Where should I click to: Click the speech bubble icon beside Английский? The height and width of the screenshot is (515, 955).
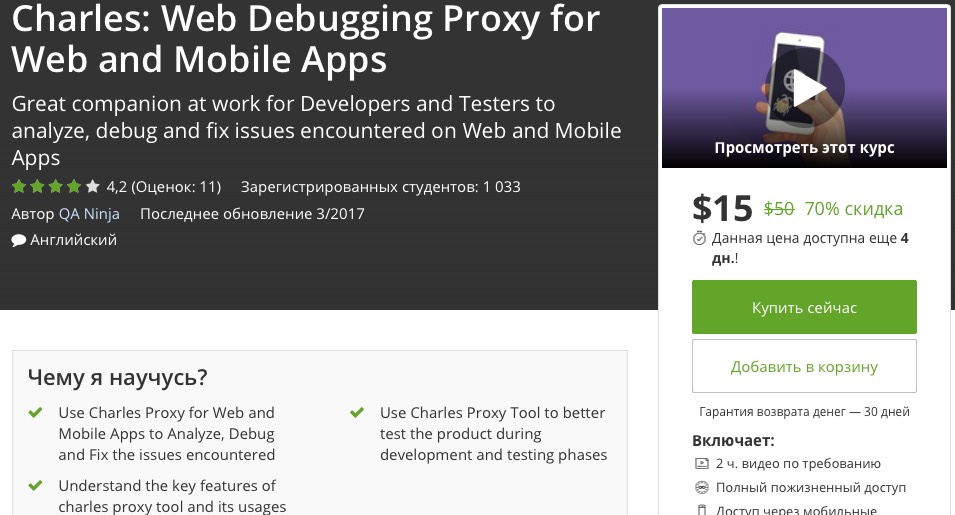click(18, 241)
